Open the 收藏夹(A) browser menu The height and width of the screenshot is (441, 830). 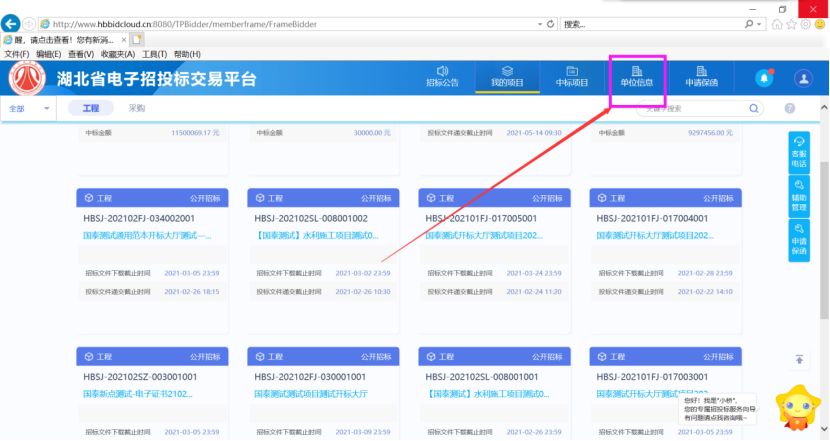click(x=118, y=54)
